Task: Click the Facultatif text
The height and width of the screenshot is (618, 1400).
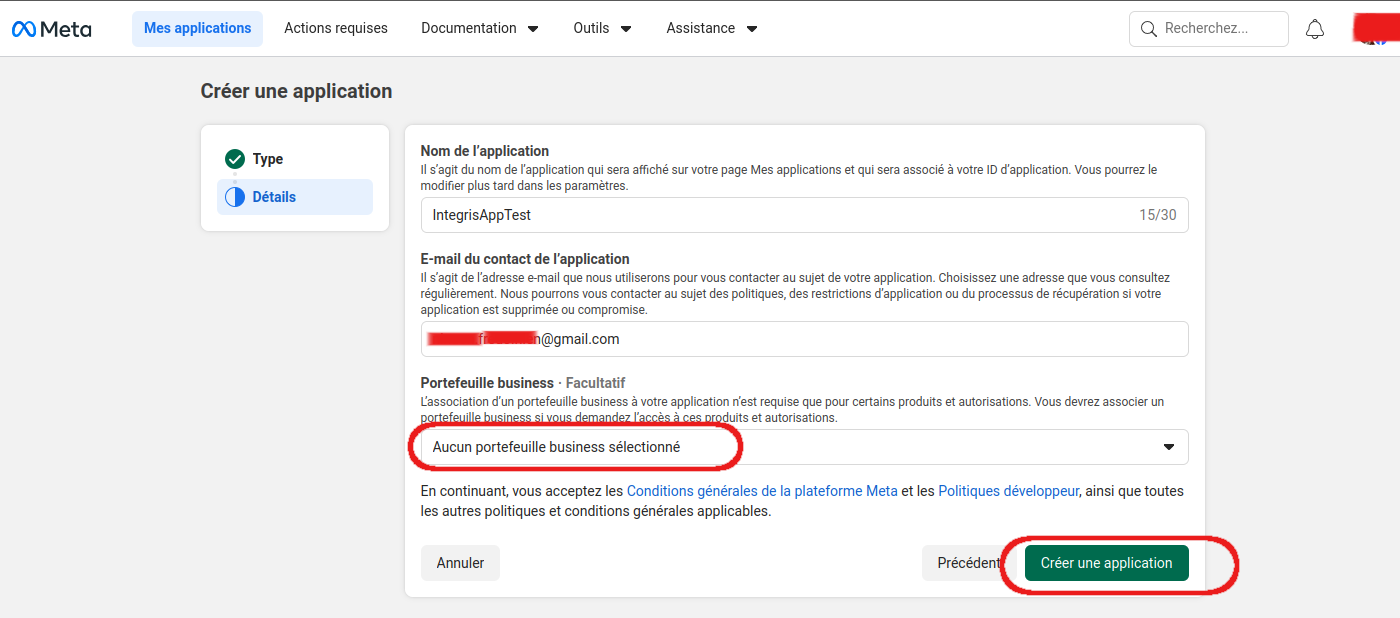Action: 596,383
